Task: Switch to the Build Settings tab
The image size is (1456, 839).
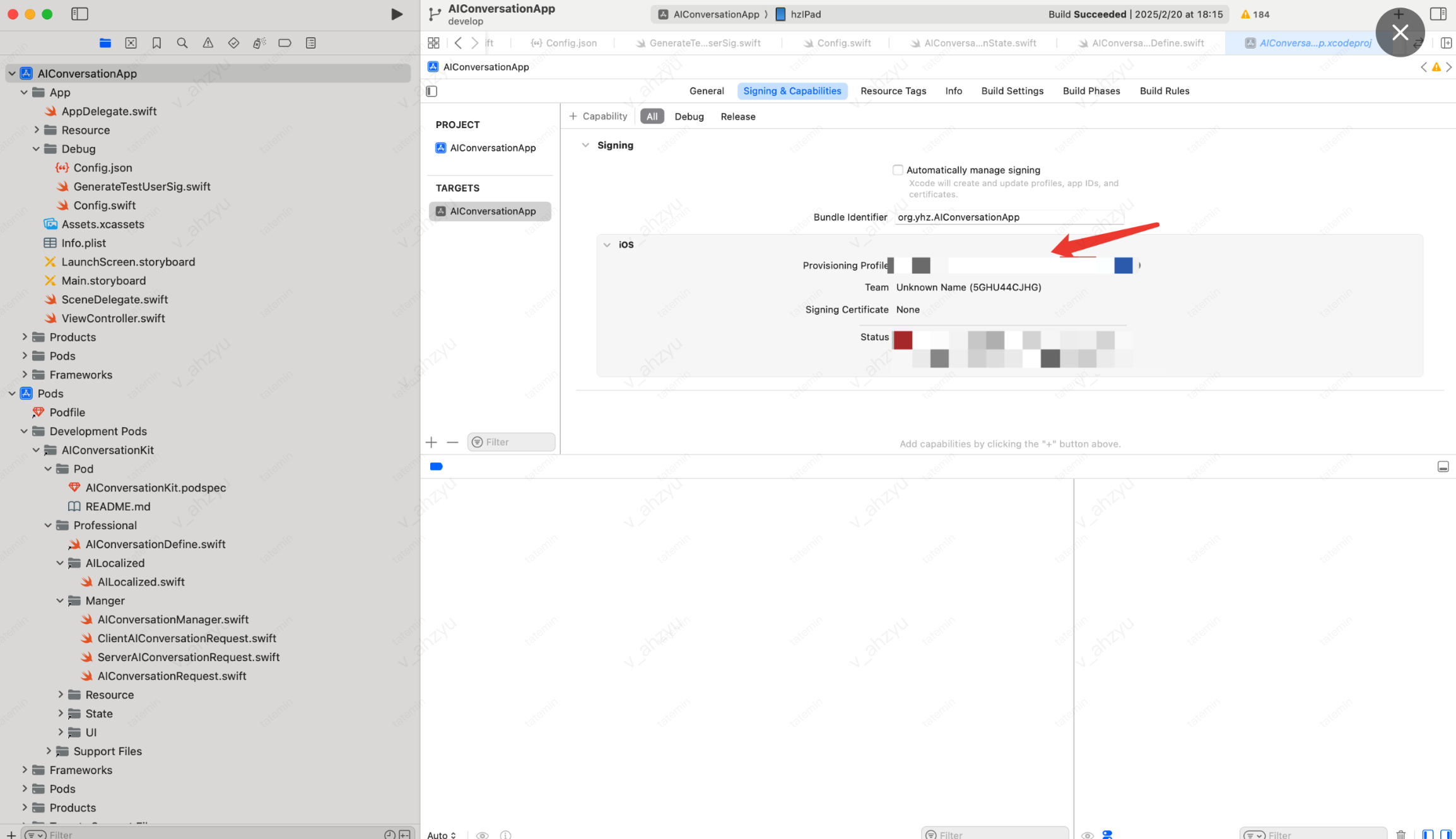Action: point(1012,91)
